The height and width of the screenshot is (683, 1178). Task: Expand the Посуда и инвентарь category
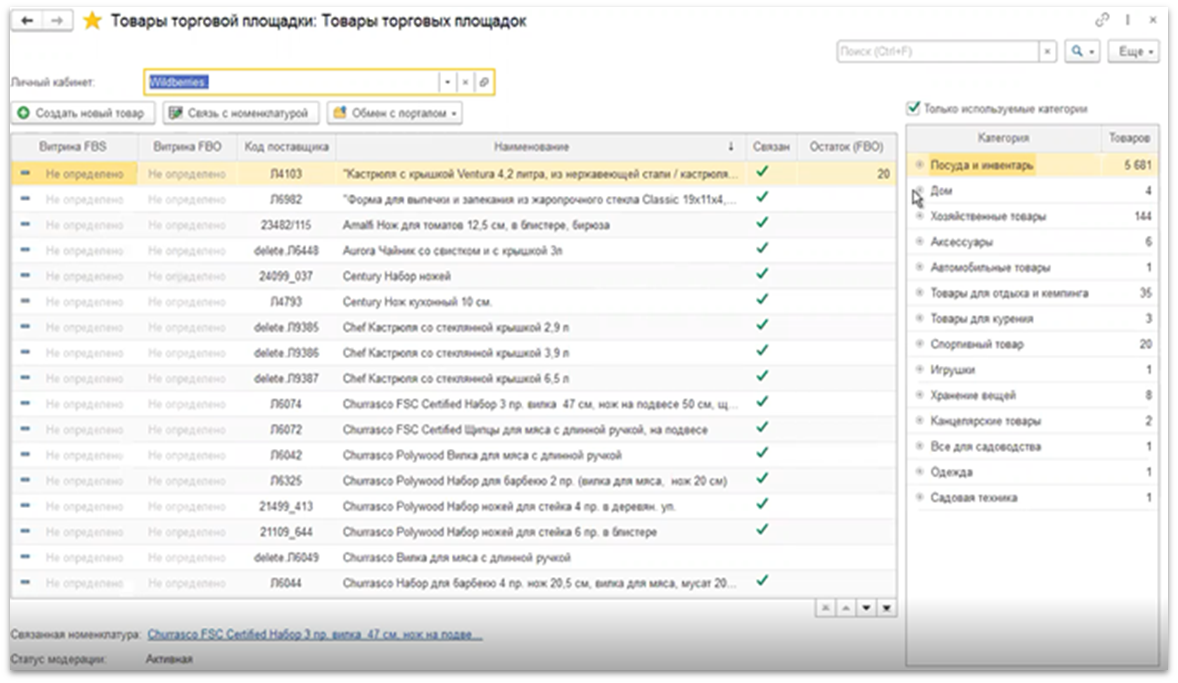(x=919, y=165)
